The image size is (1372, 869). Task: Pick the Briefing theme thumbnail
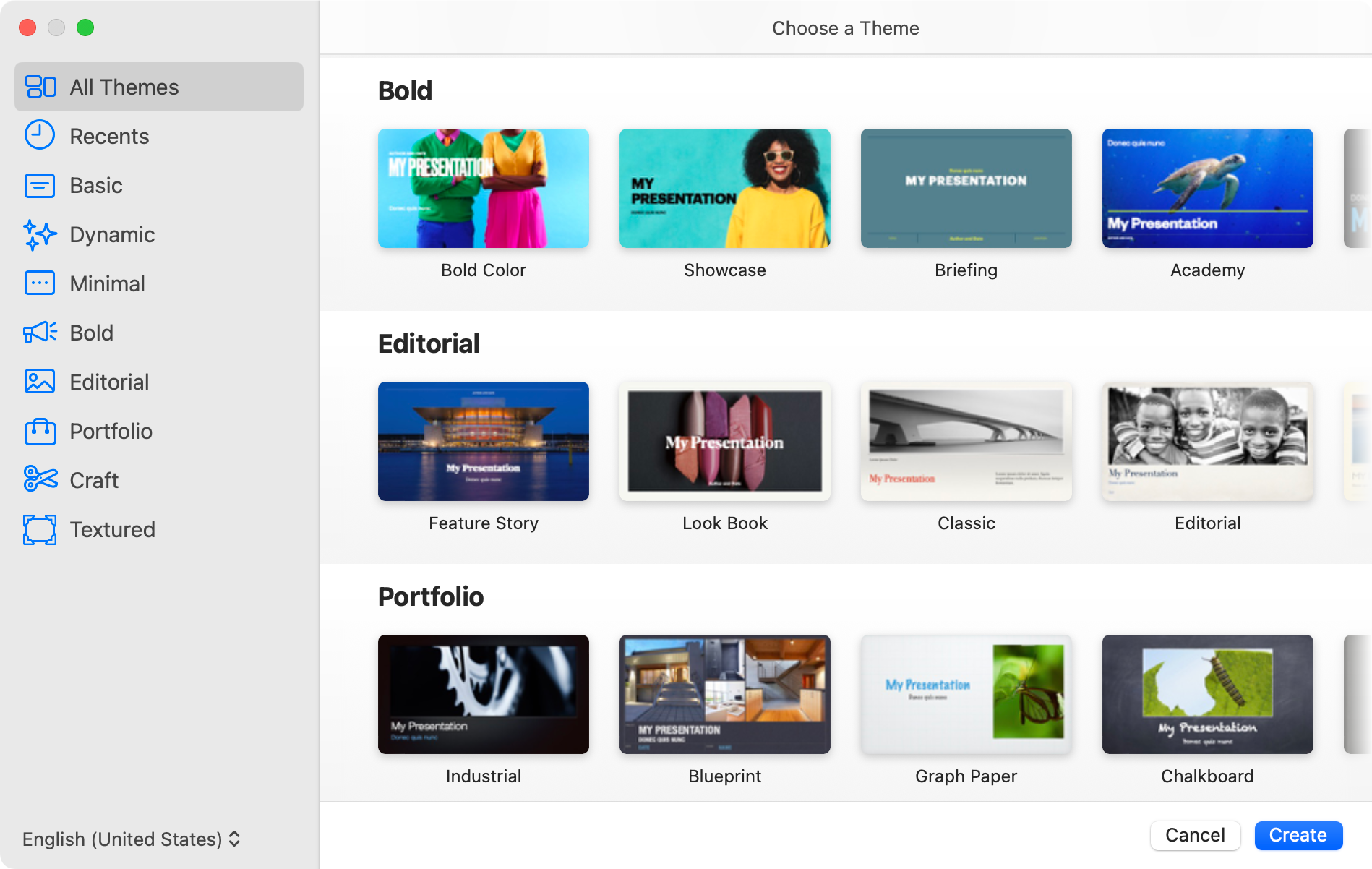coord(966,188)
